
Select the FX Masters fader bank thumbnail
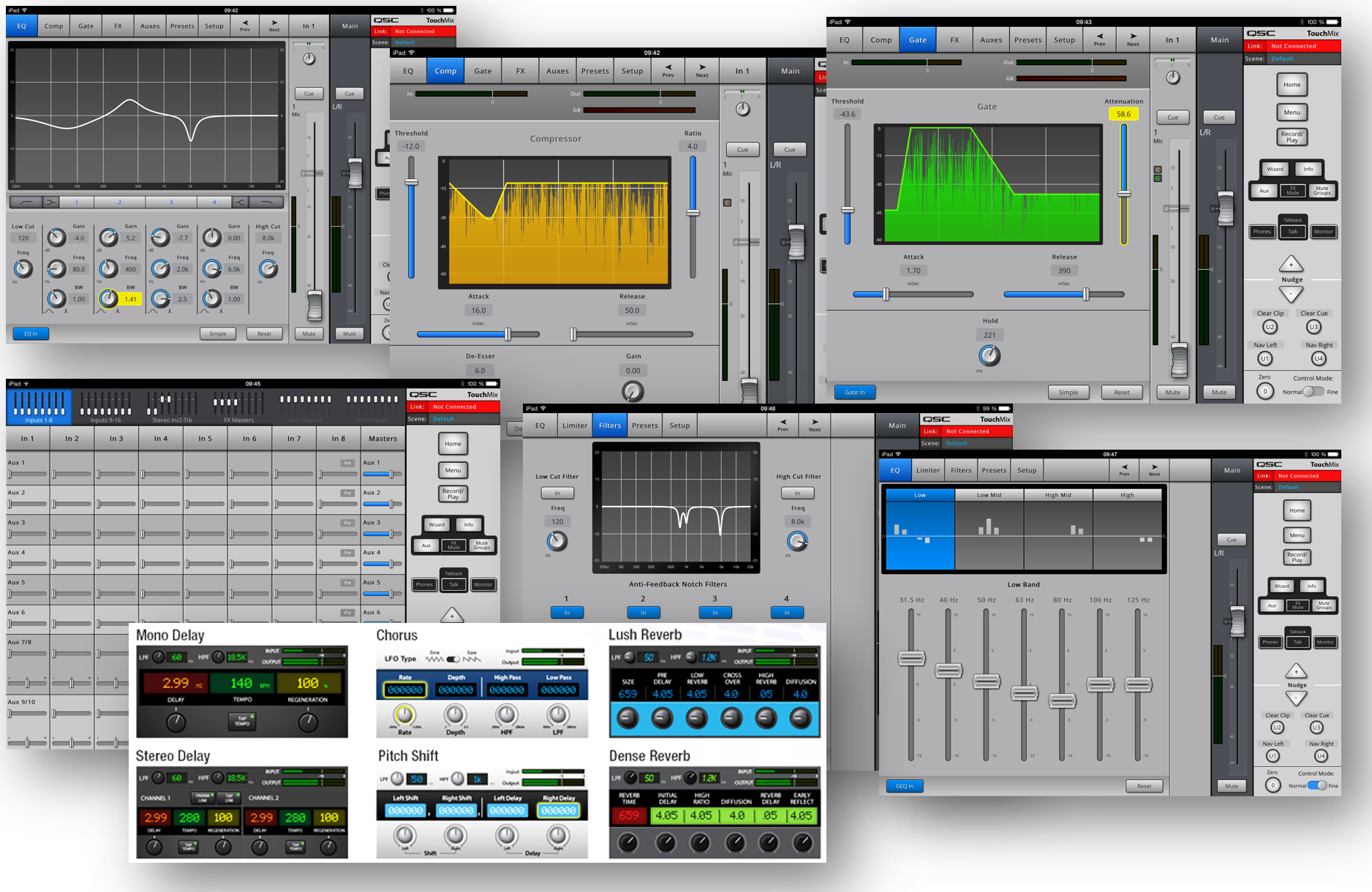click(238, 407)
